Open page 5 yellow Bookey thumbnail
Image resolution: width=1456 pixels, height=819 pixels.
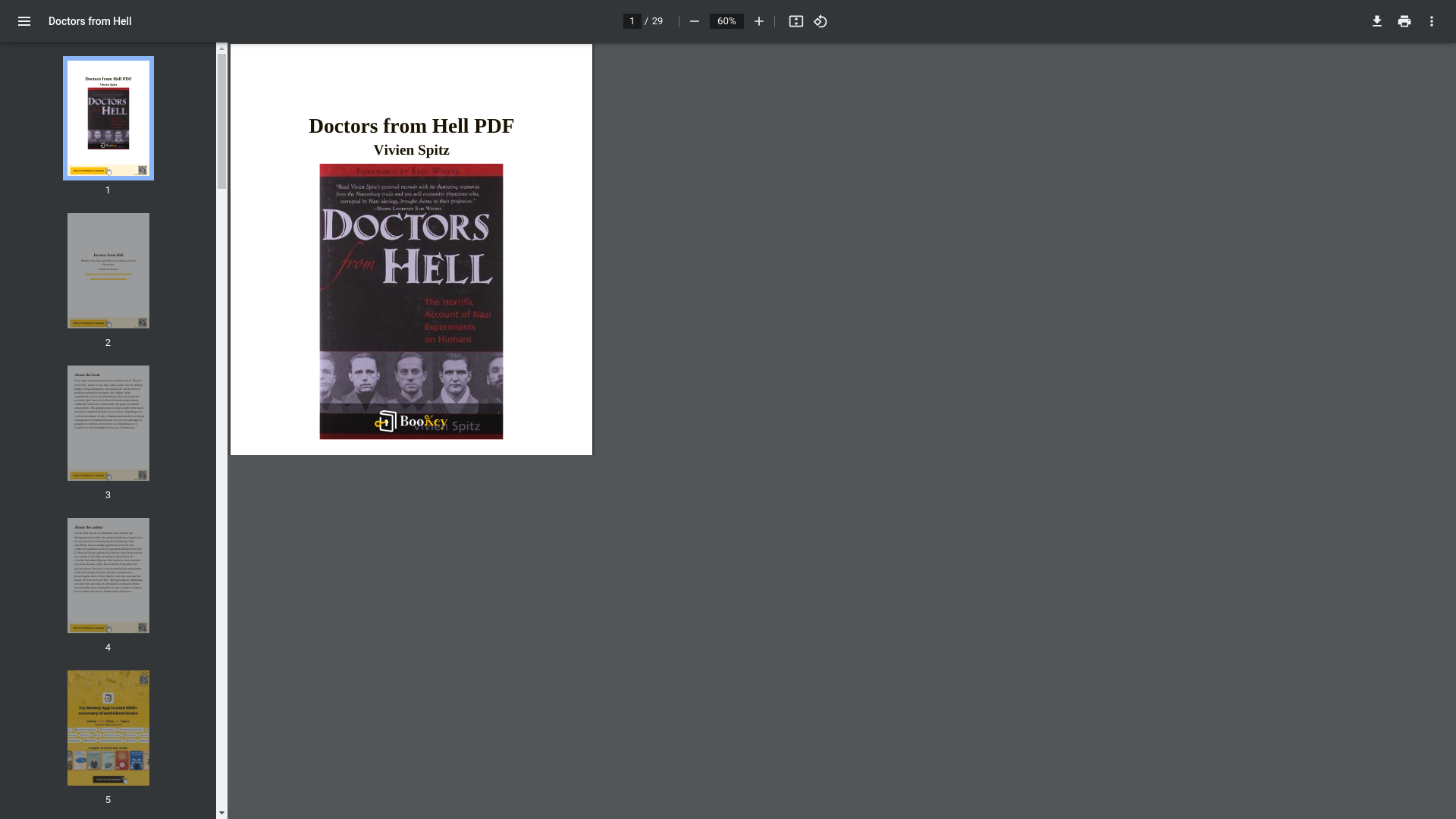108,728
